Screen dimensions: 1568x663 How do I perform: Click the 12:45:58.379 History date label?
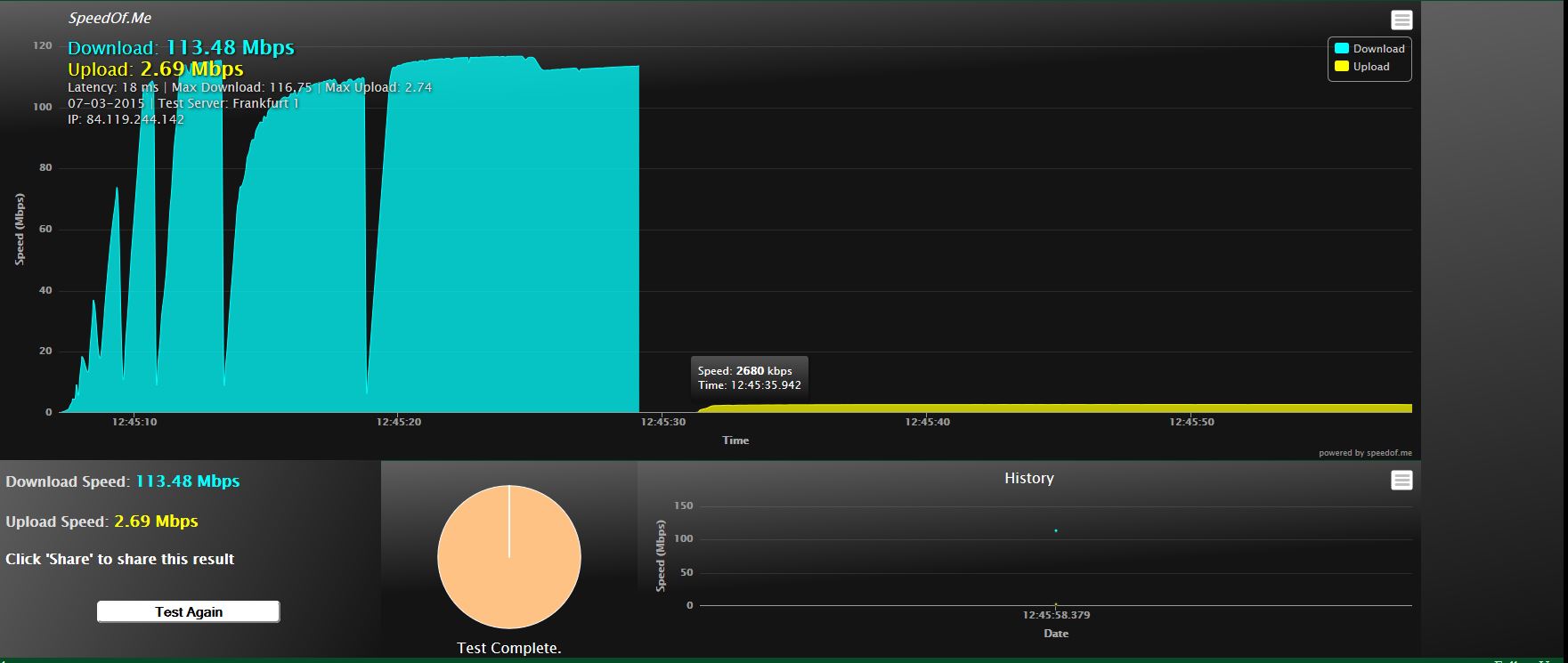pos(1056,615)
